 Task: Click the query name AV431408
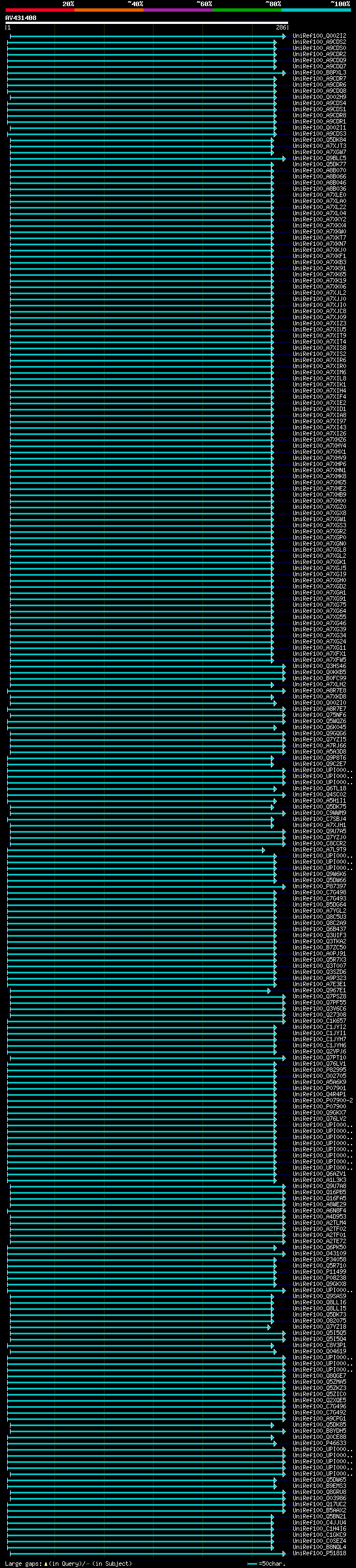pos(21,18)
